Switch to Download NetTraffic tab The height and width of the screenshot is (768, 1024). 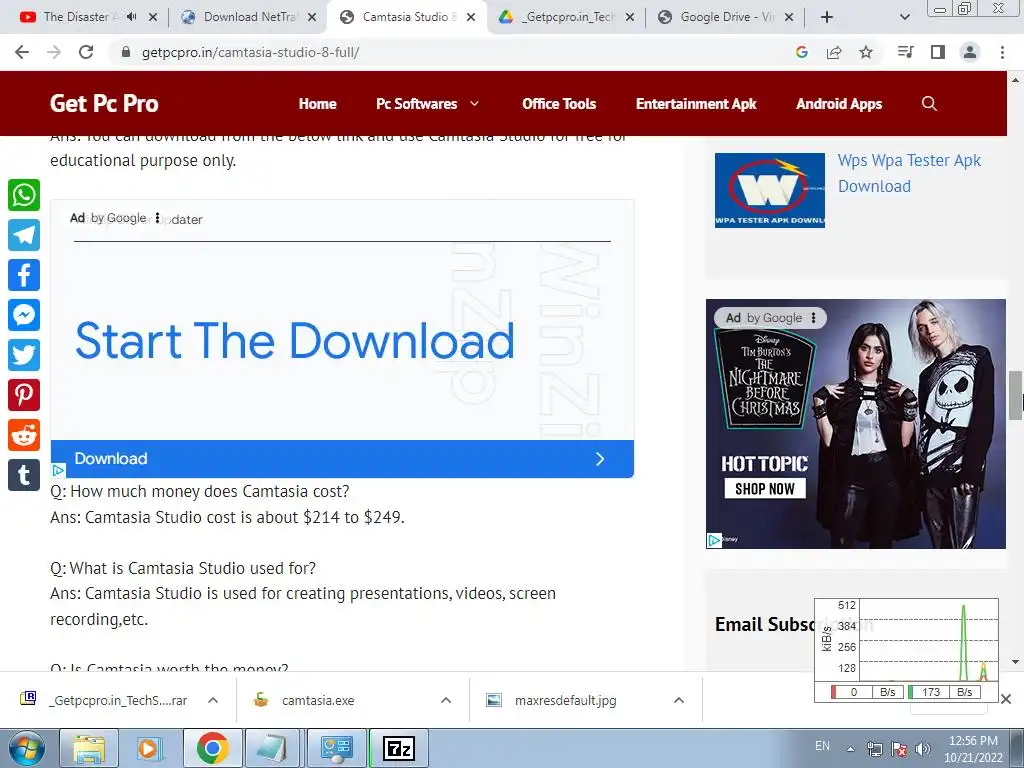[x=249, y=17]
